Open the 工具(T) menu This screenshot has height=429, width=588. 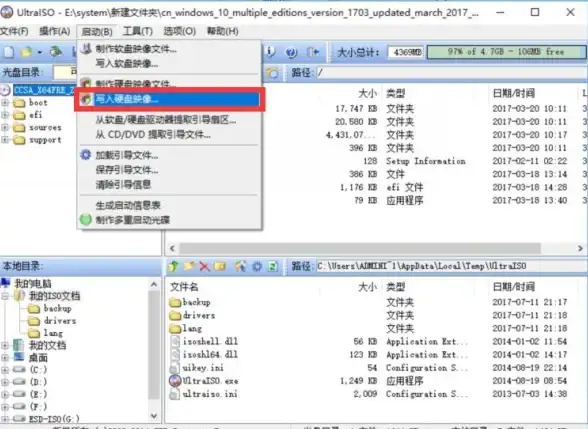click(138, 31)
